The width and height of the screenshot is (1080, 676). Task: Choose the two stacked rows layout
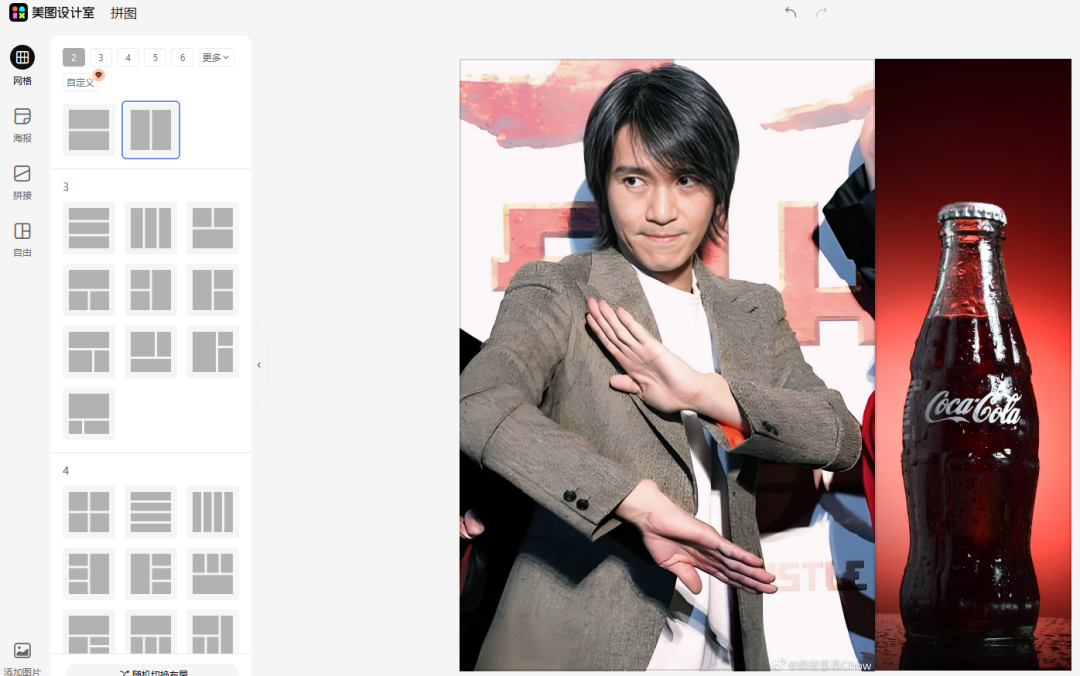coord(89,130)
